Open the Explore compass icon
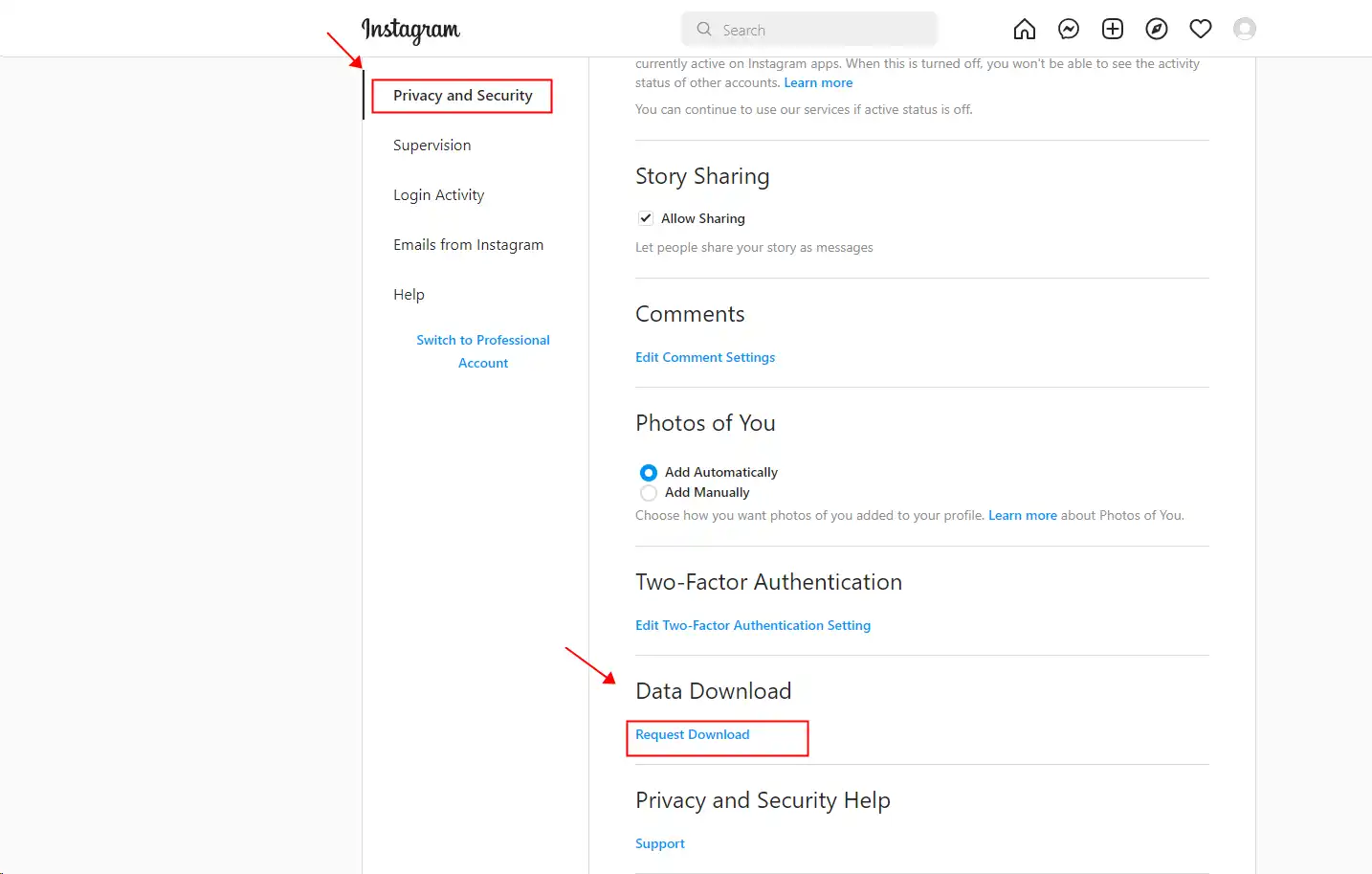 1156,30
